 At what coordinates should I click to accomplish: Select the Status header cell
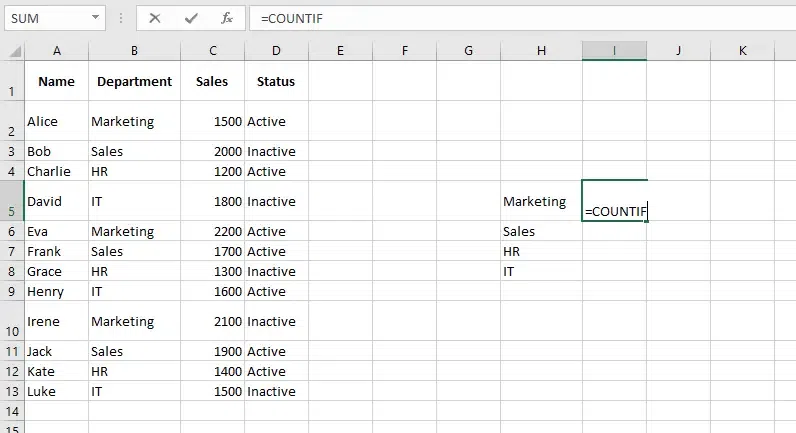[x=276, y=81]
